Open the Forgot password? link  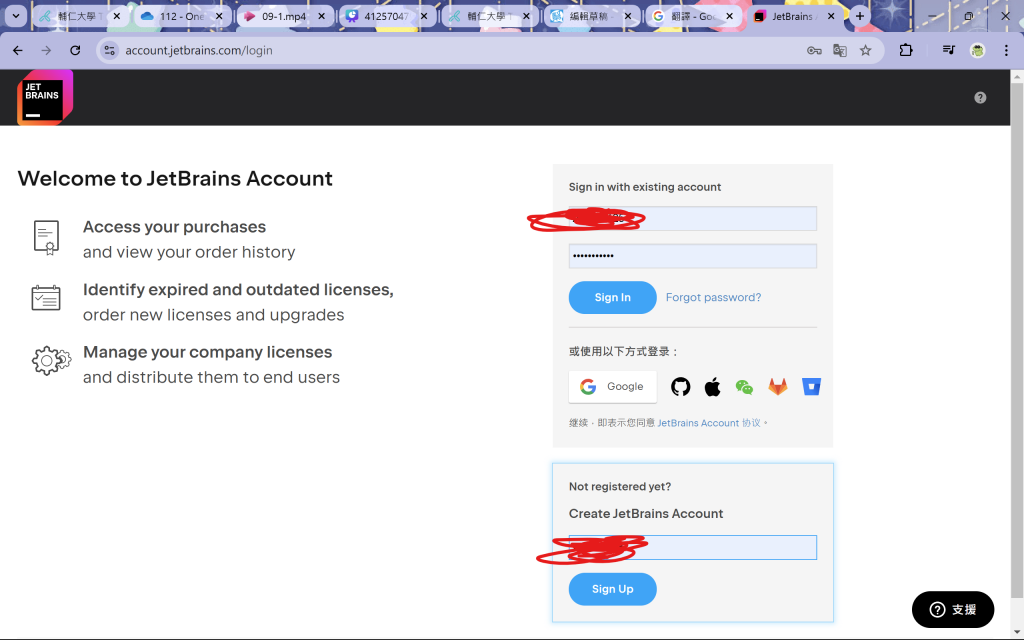point(713,297)
